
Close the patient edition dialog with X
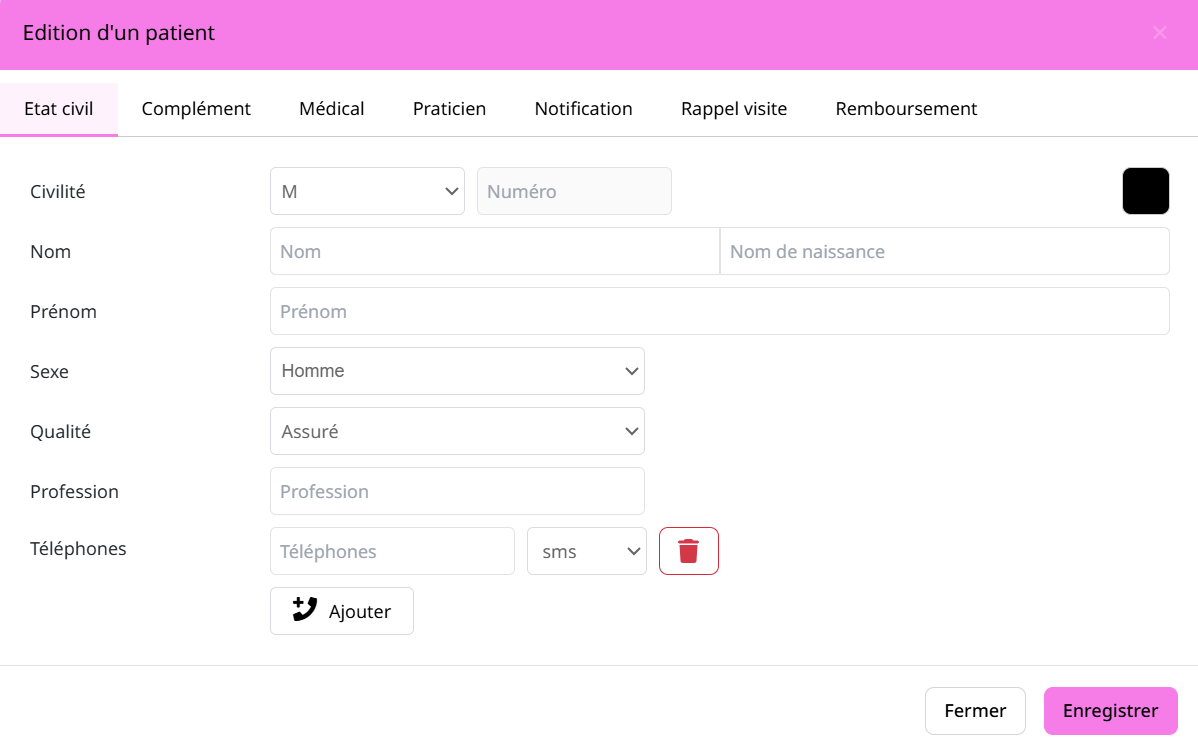(1159, 33)
